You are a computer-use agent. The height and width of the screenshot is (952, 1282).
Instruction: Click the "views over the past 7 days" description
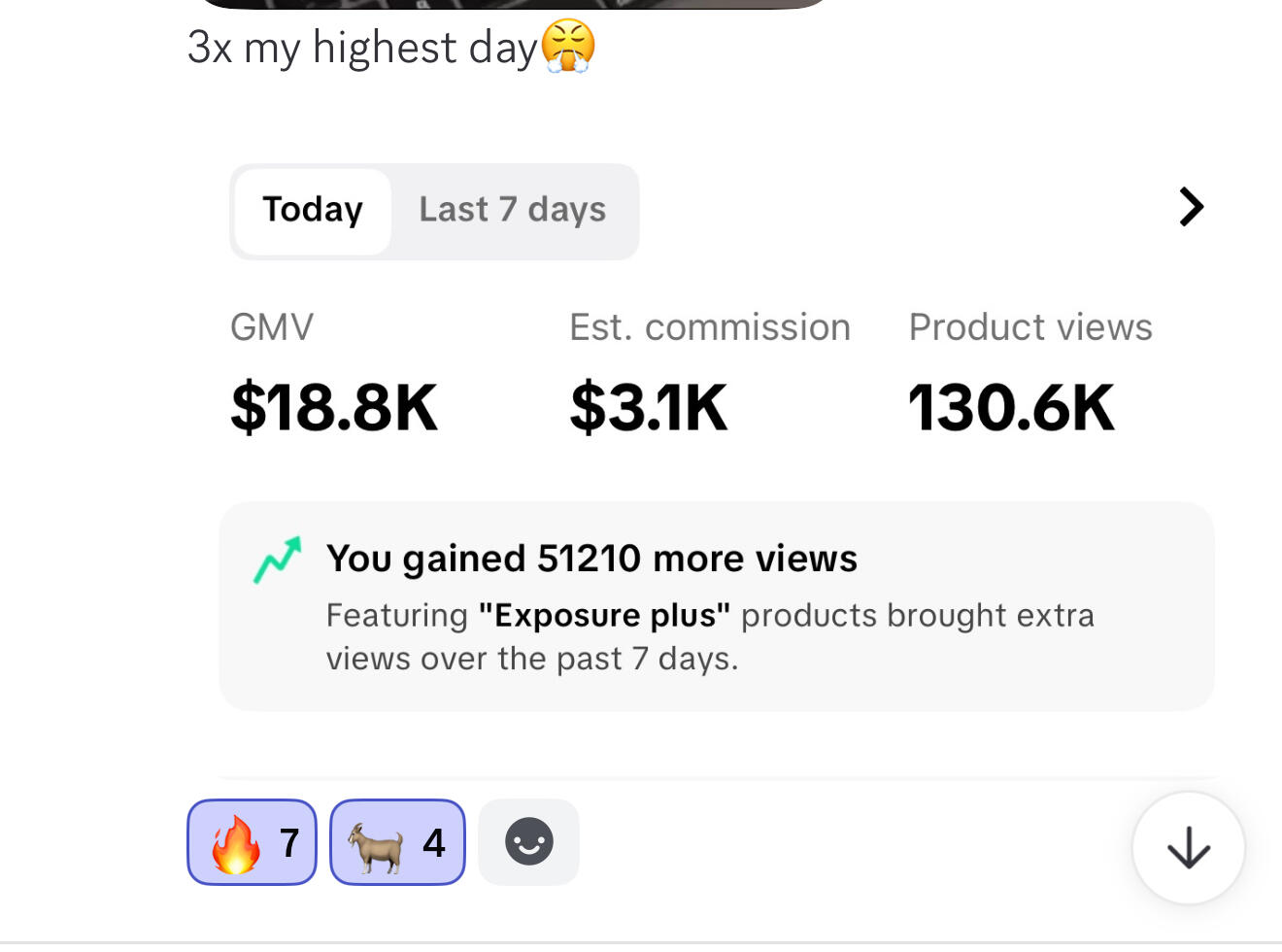click(532, 659)
